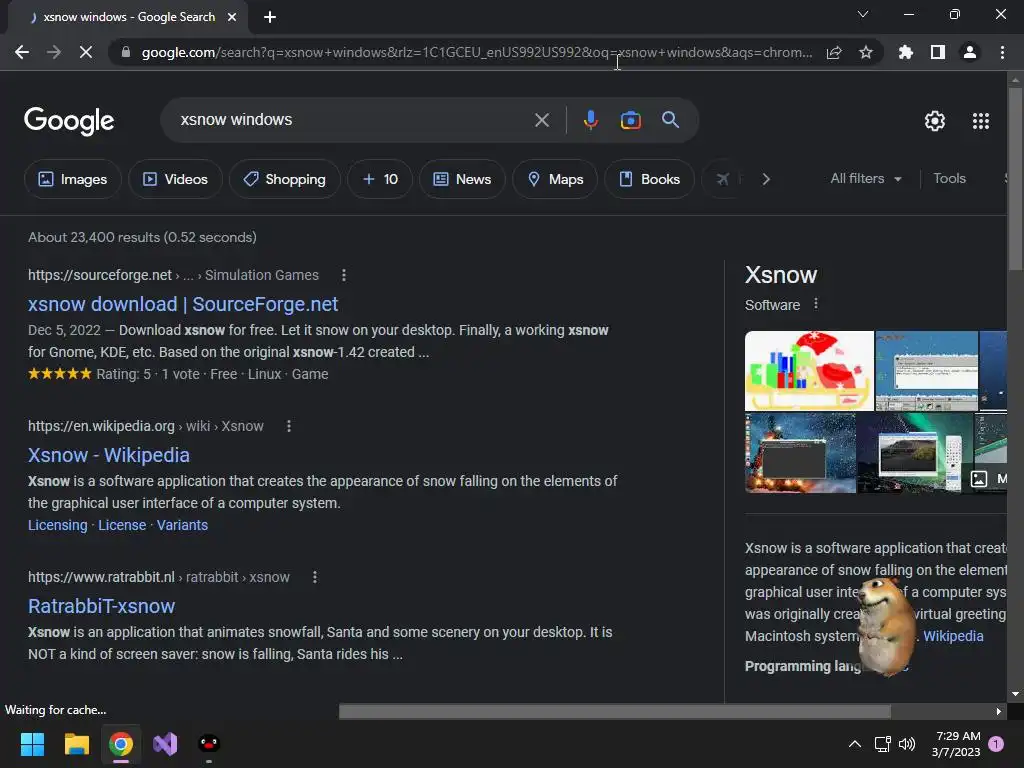Click the horizontal scrollbar thumb

tap(615, 711)
